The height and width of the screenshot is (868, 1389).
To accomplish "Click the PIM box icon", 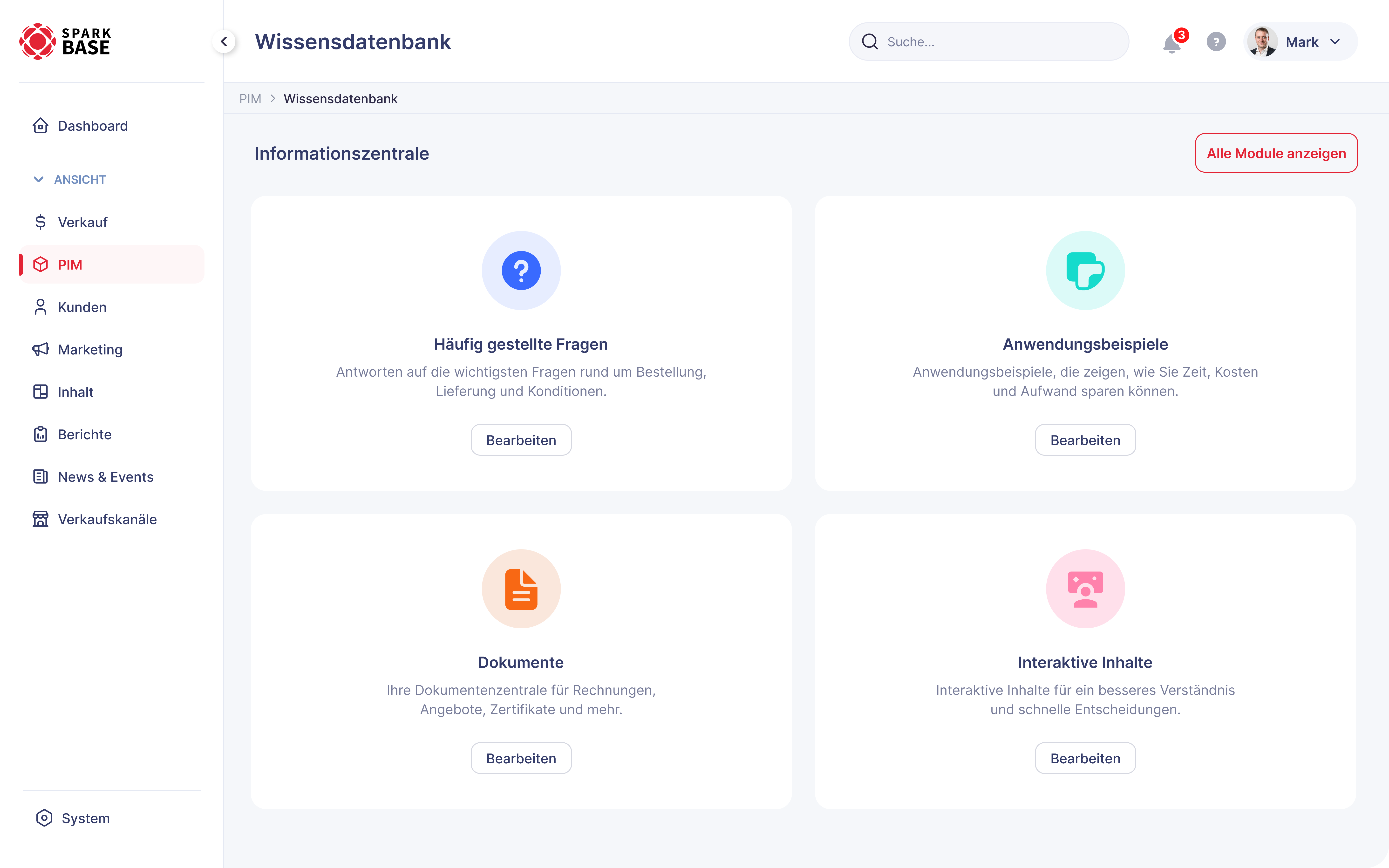I will coord(40,265).
